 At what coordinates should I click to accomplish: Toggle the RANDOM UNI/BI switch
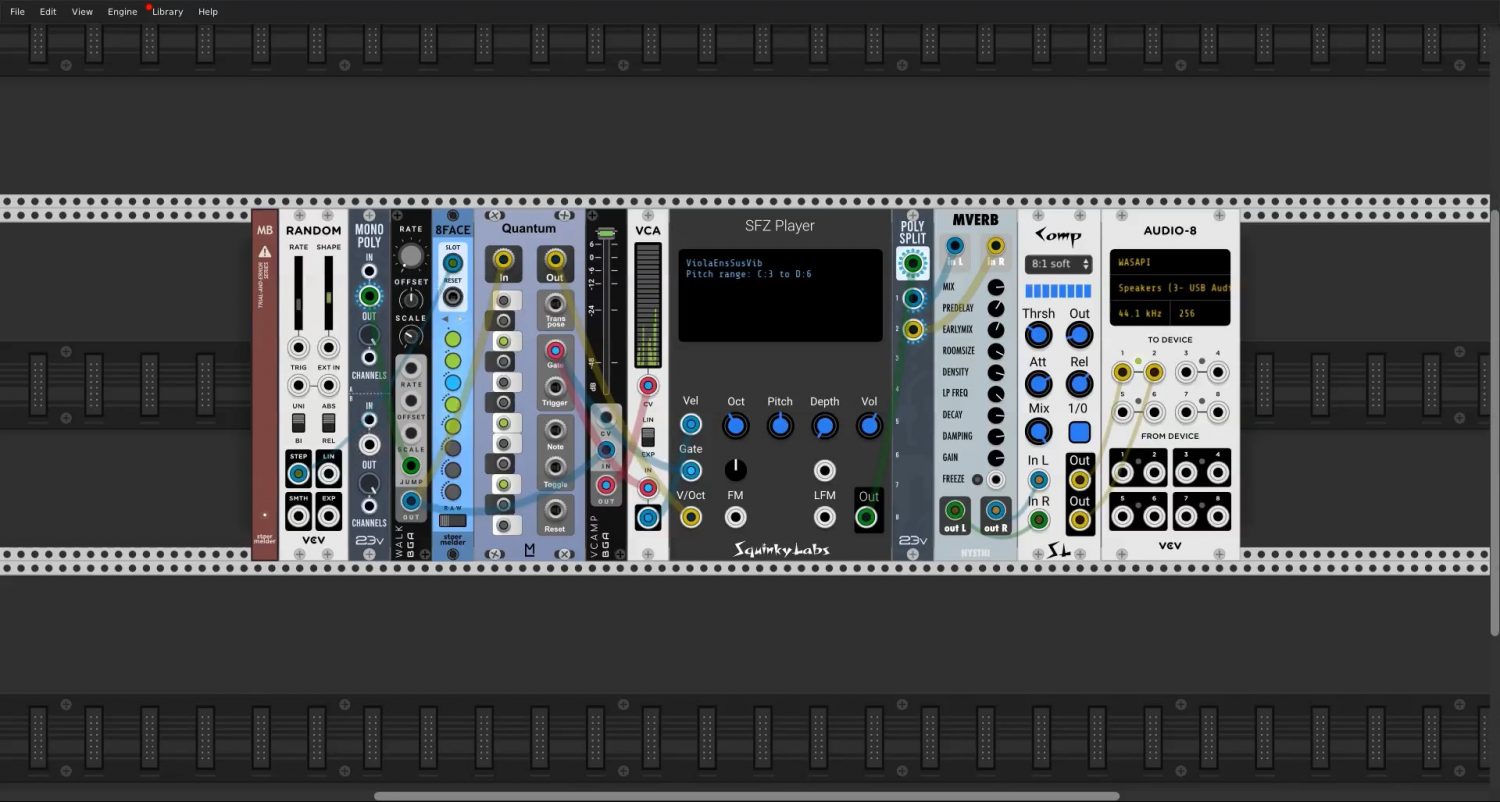(298, 423)
